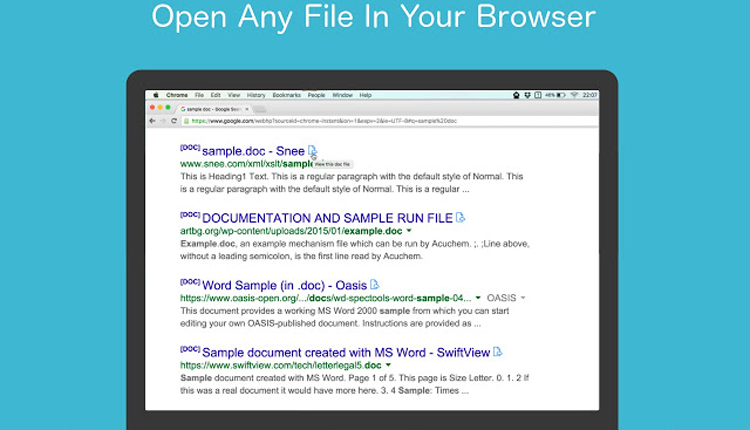Click the [DOC] tag before 'sample.doc - Snee'
Image resolution: width=750 pixels, height=430 pixels.
coord(190,147)
